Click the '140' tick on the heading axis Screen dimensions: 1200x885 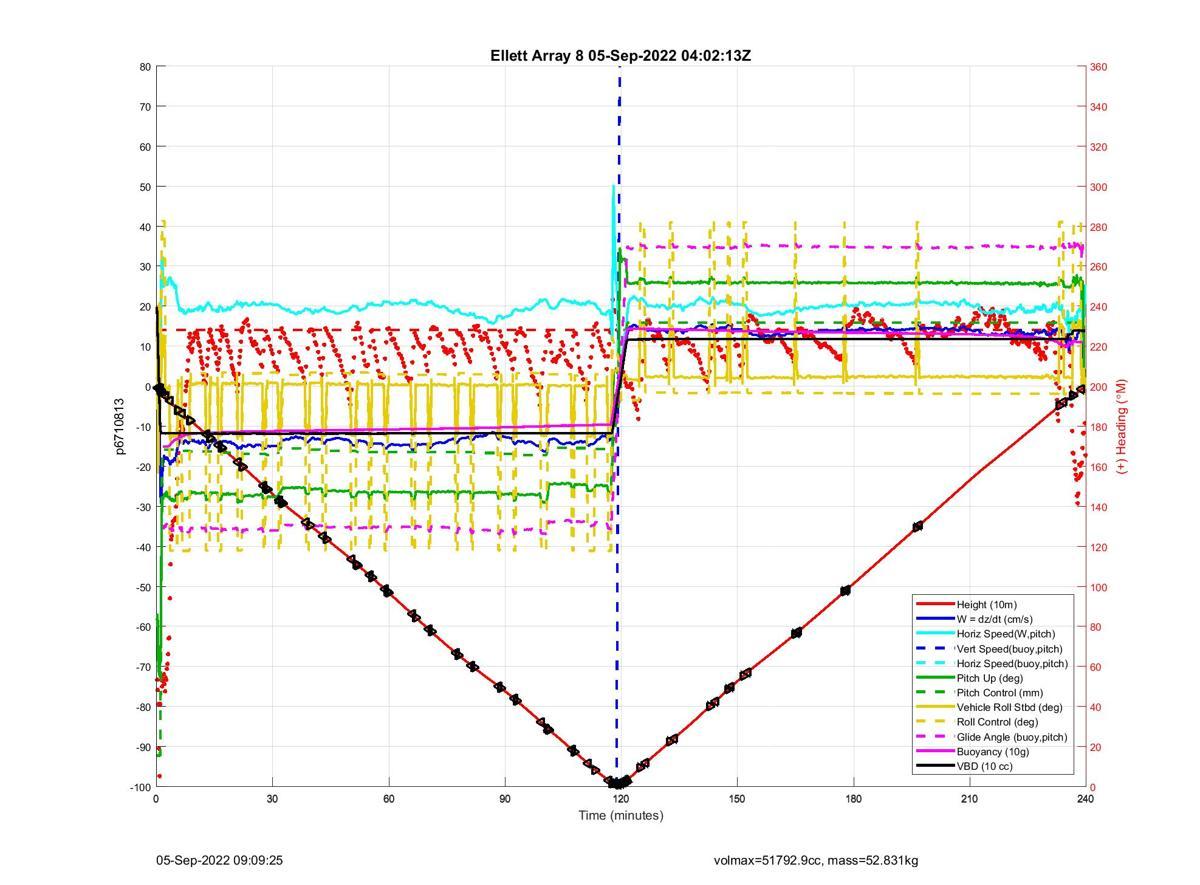[x=1099, y=507]
